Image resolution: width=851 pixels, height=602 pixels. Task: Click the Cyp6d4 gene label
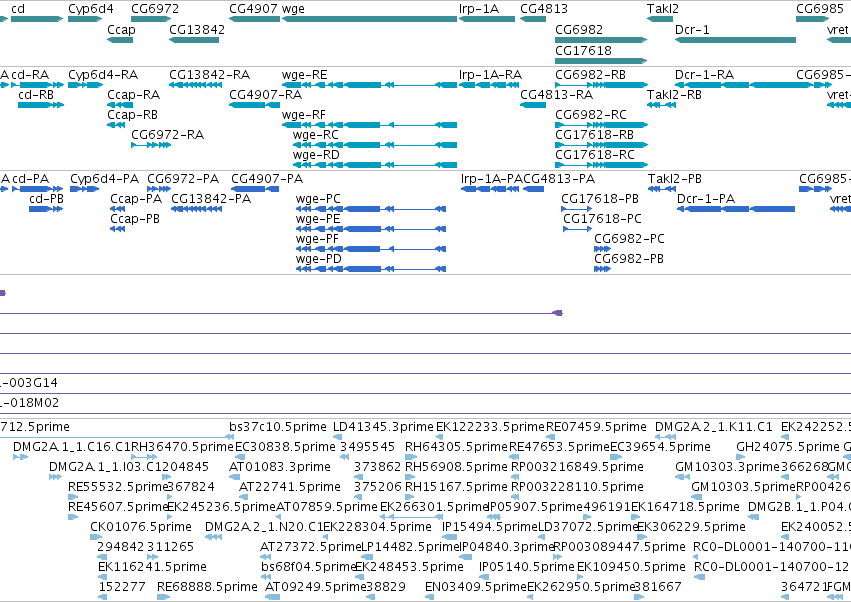tap(91, 9)
